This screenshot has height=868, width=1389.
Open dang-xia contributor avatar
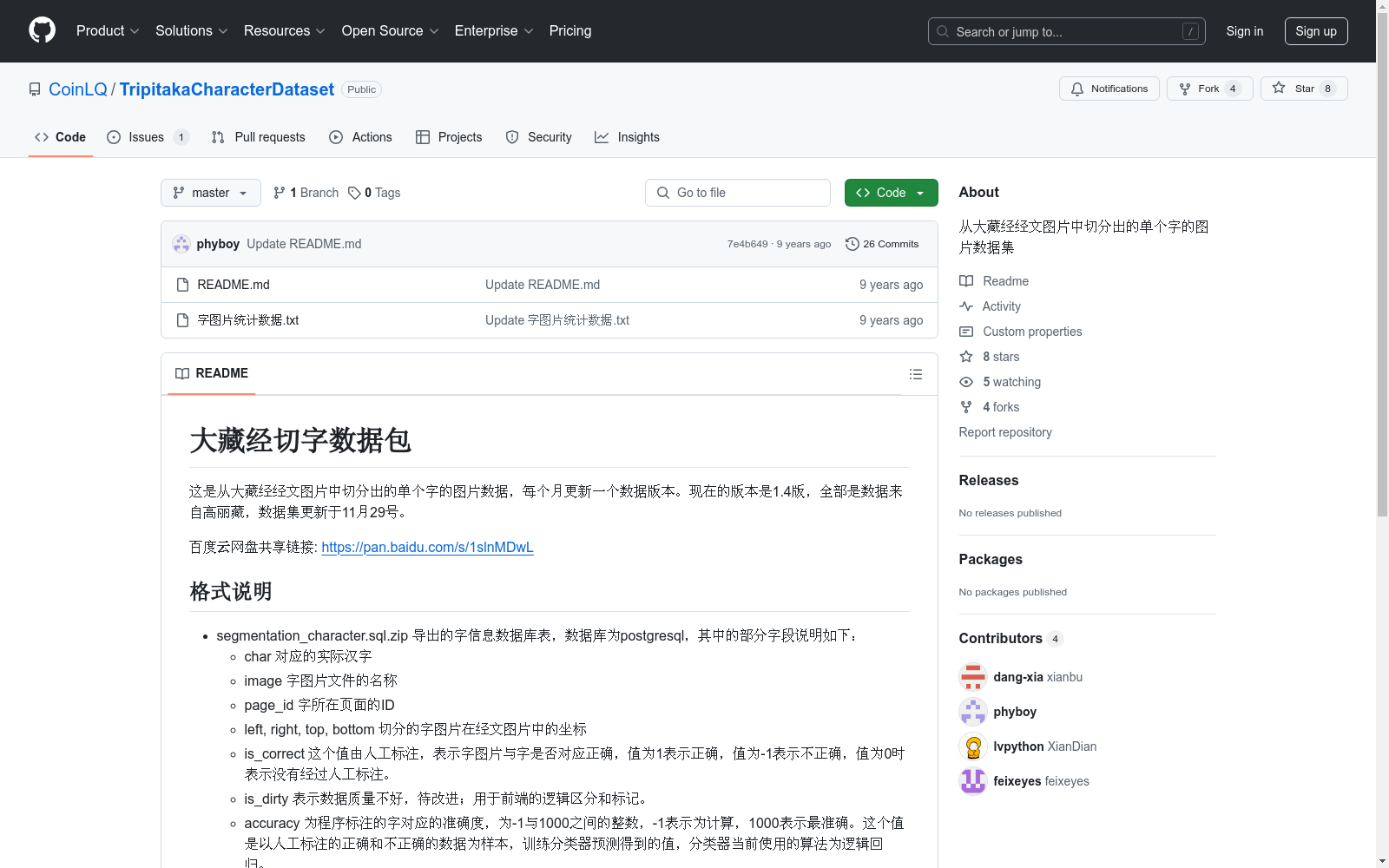(x=973, y=677)
